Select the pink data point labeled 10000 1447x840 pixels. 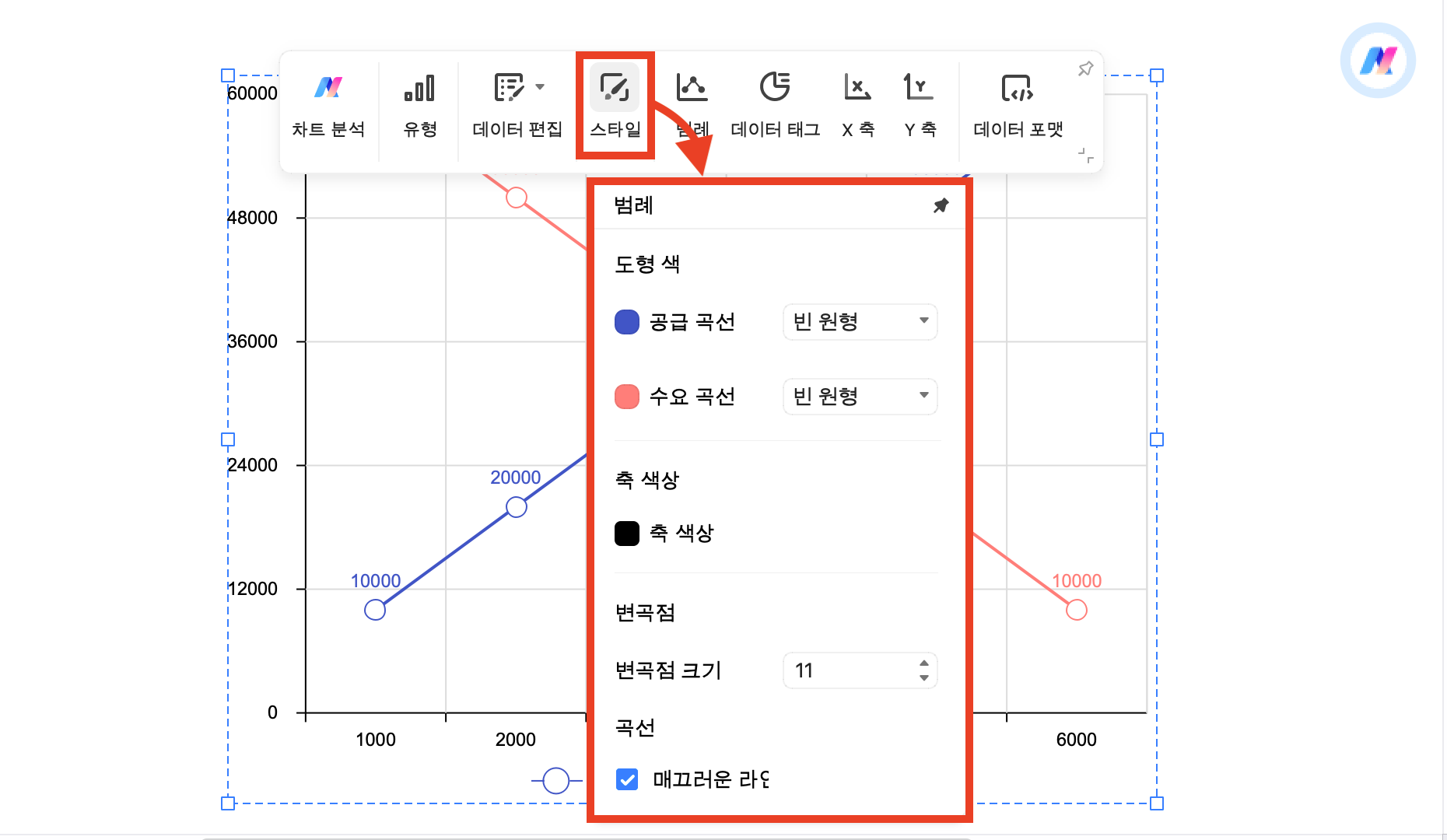coord(1077,610)
